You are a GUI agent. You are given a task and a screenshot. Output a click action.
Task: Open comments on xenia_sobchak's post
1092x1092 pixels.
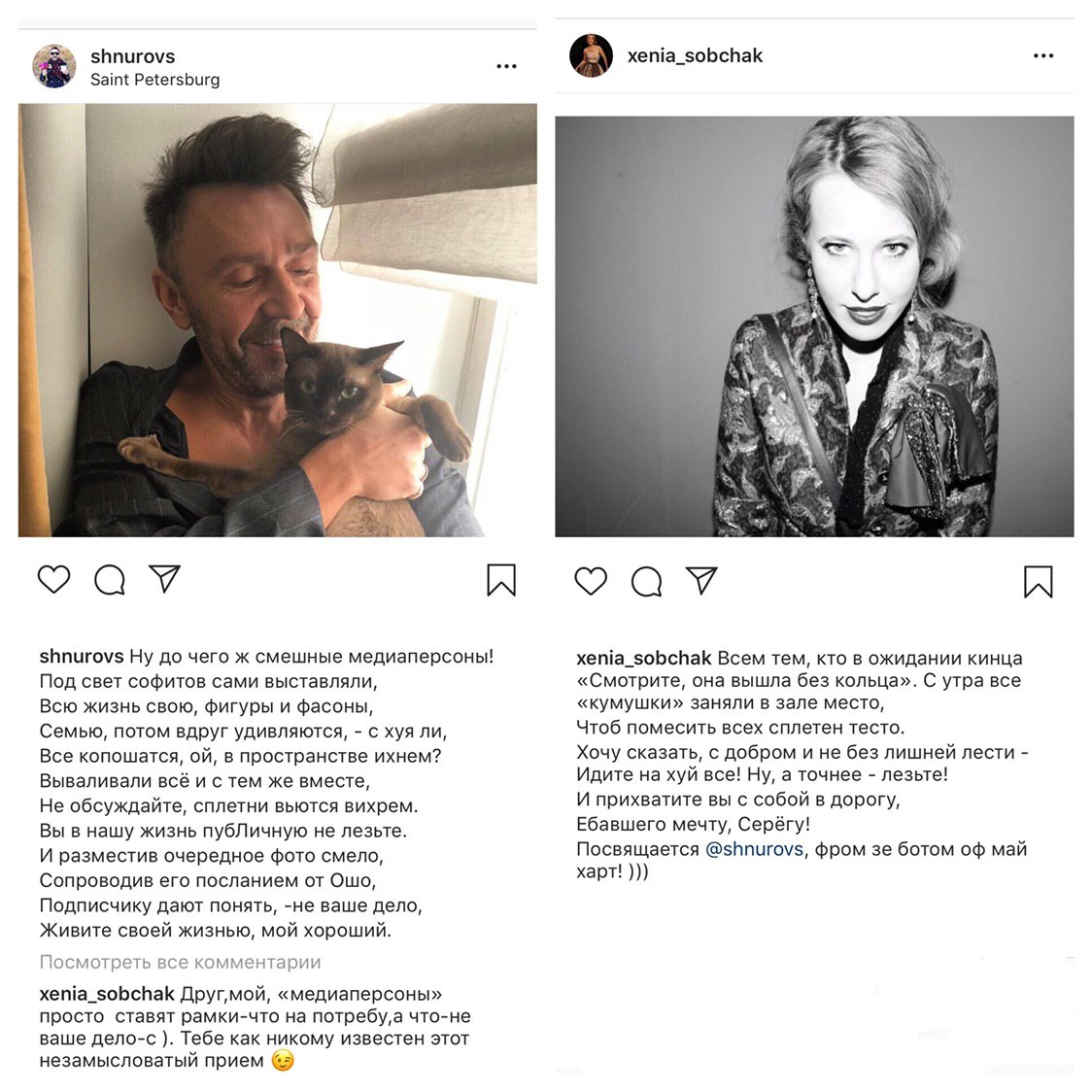tap(646, 582)
